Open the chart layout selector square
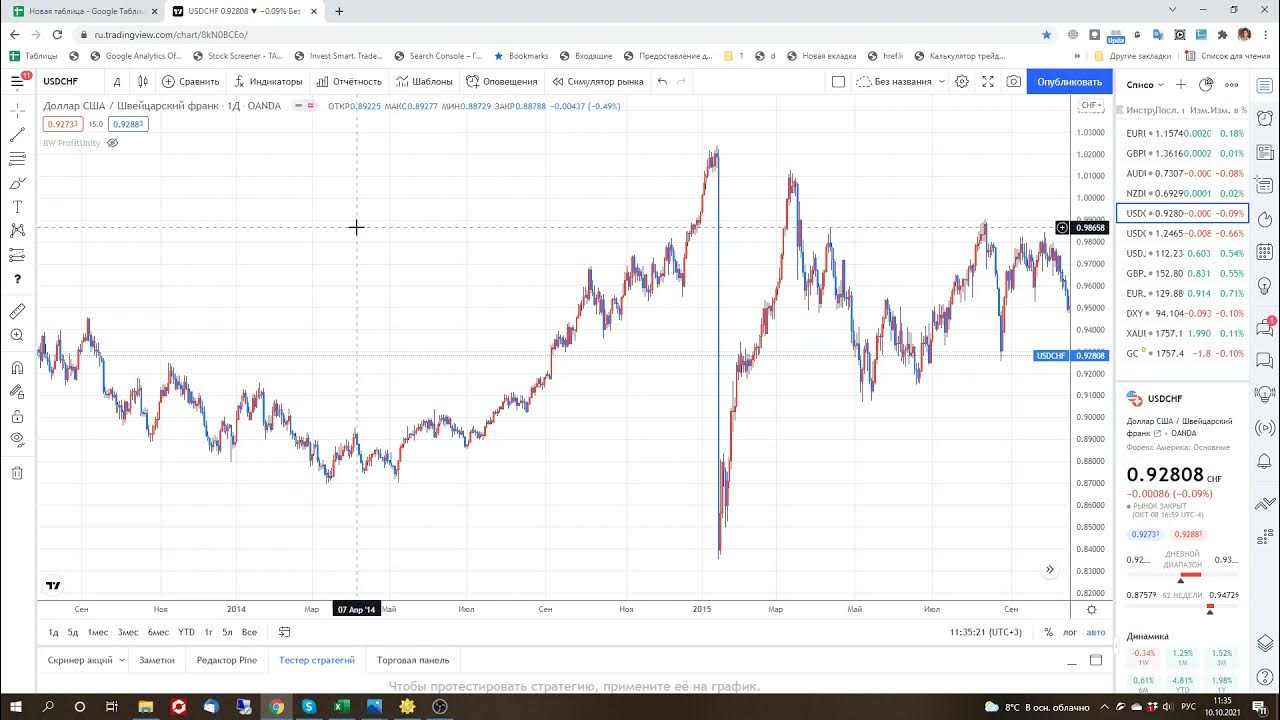Viewport: 1280px width, 720px height. coord(838,81)
